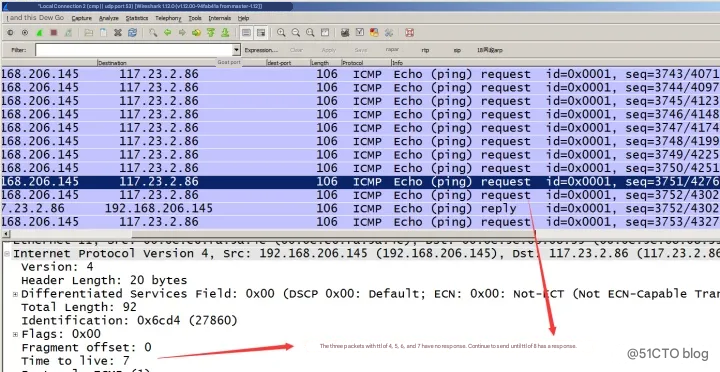The image size is (720, 372).
Task: Click the Save filter button
Action: tap(361, 50)
